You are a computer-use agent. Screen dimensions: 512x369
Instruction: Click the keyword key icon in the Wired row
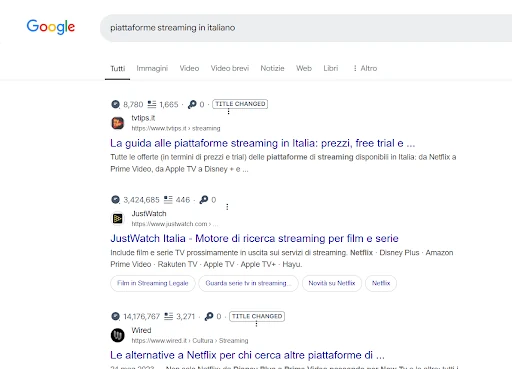209,316
